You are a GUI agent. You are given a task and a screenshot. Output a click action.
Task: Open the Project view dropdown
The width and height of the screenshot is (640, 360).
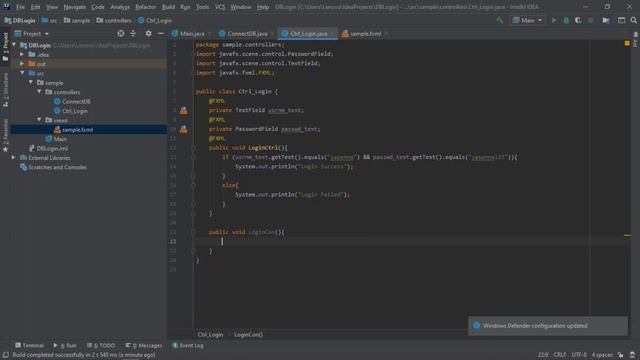32,33
